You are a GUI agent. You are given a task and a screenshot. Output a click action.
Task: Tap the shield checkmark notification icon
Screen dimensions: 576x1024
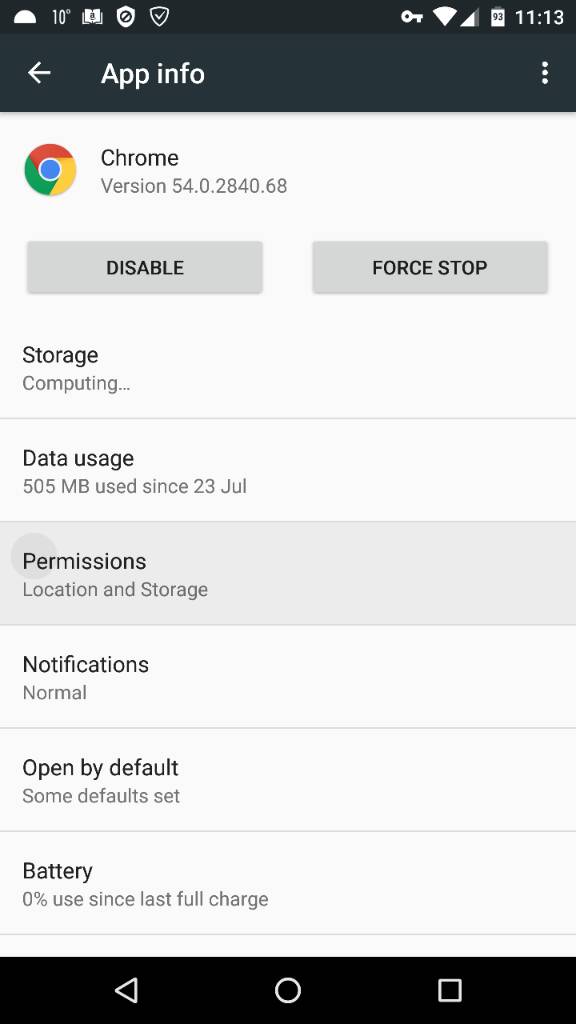(x=159, y=17)
